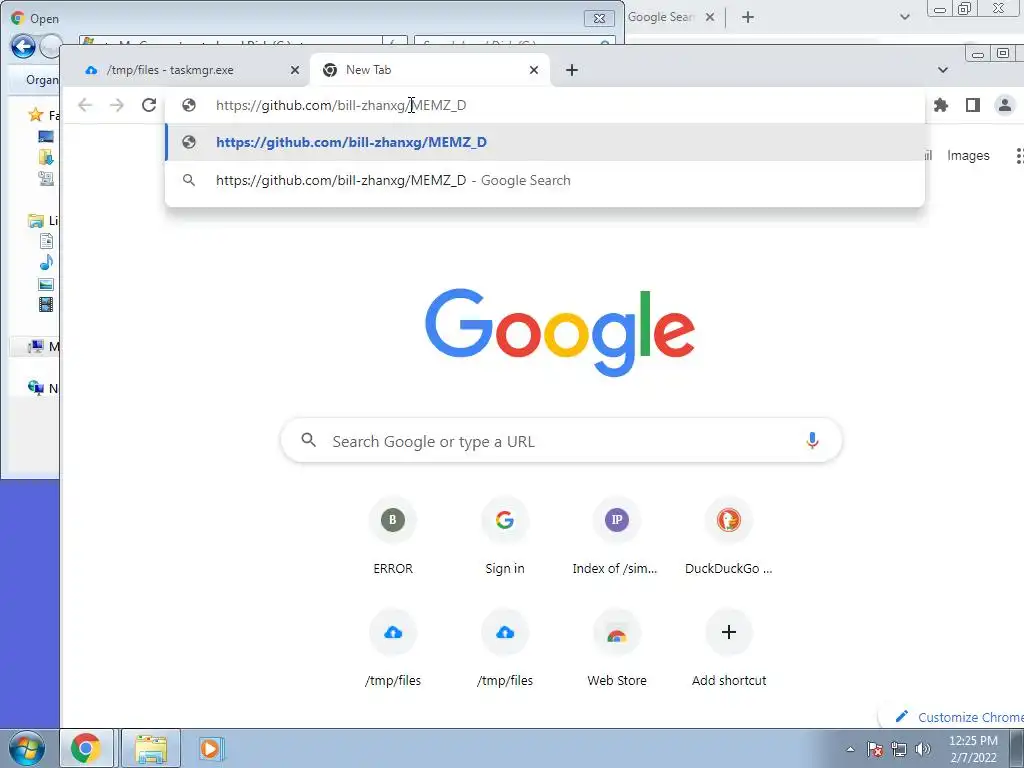Image resolution: width=1024 pixels, height=768 pixels.
Task: Open the Images link
Action: pos(968,155)
